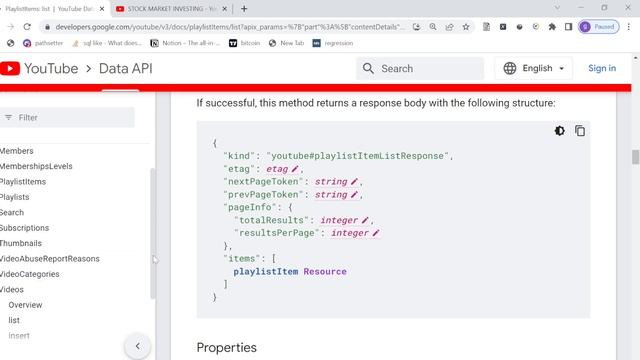Select the Properties heading text

pyautogui.click(x=227, y=347)
